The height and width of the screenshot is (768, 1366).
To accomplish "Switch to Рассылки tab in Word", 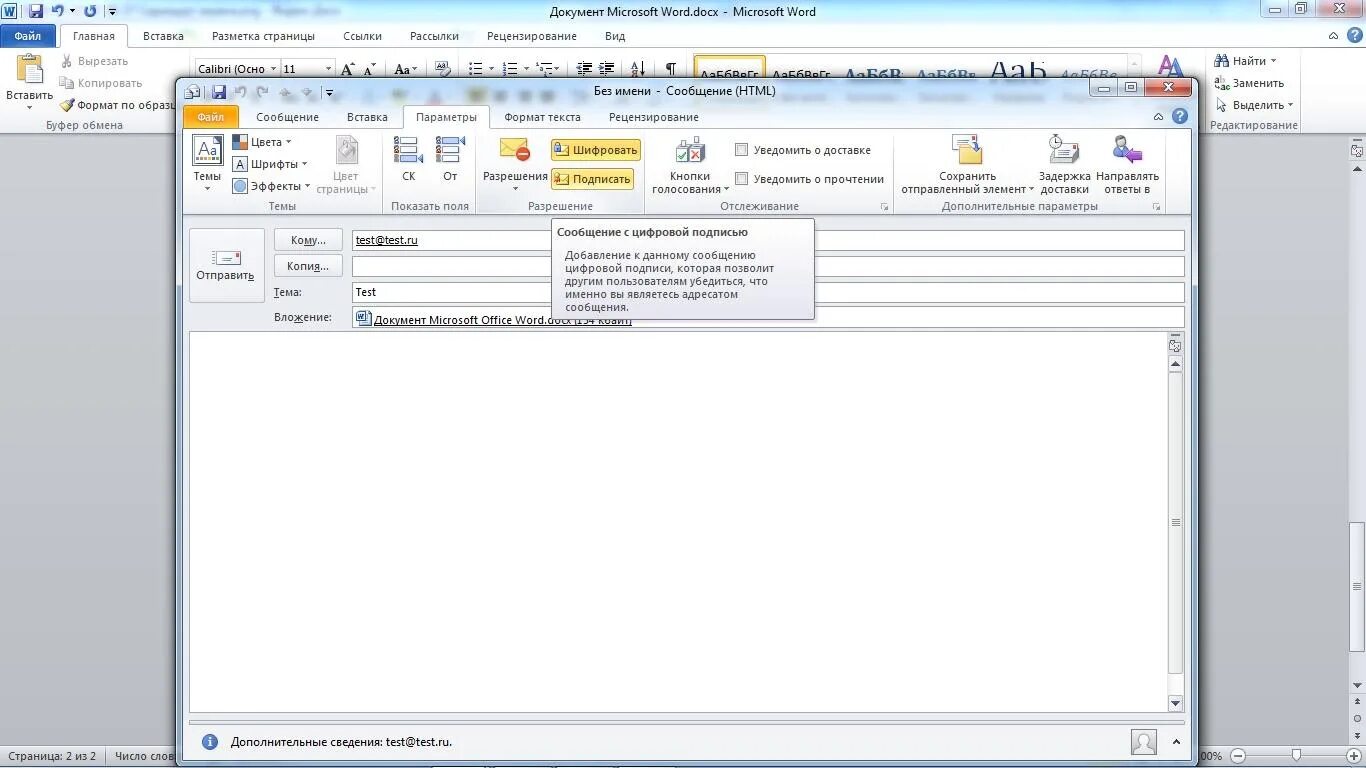I will (434, 36).
